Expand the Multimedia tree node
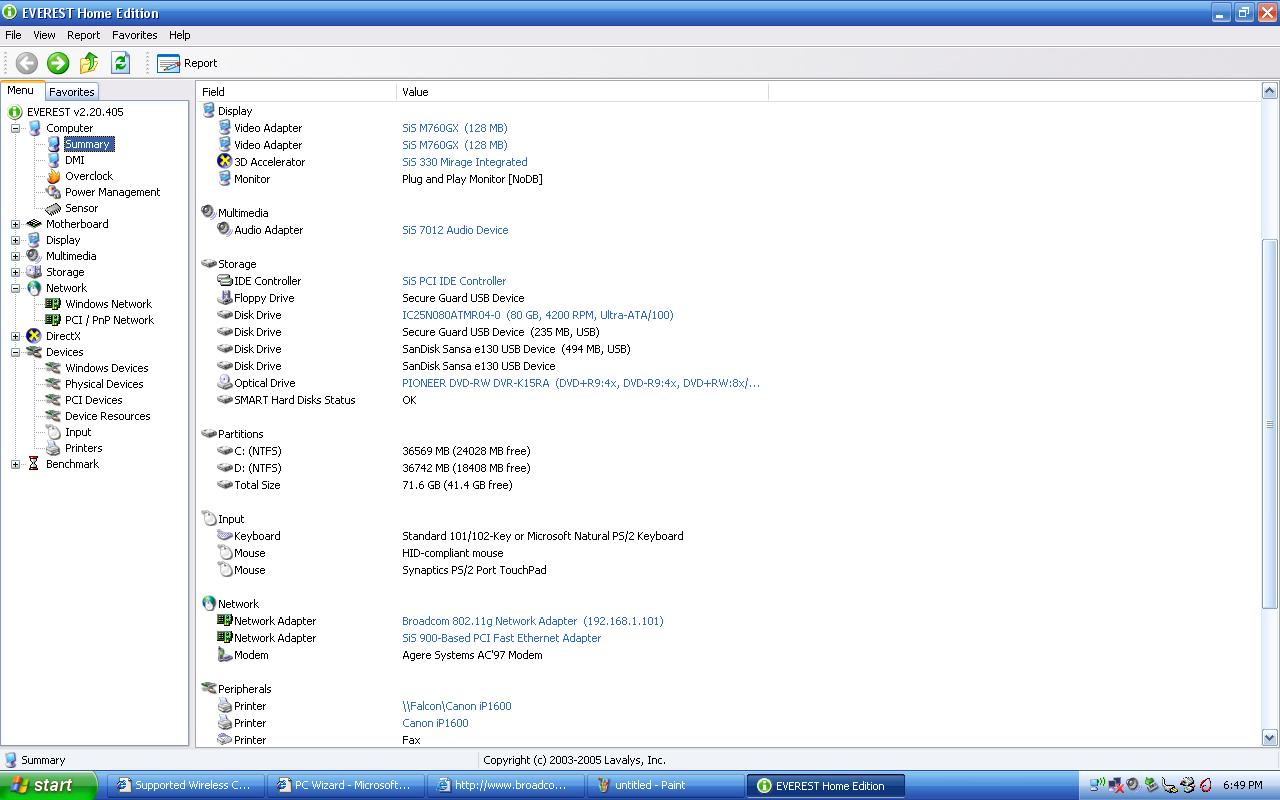 click(15, 256)
